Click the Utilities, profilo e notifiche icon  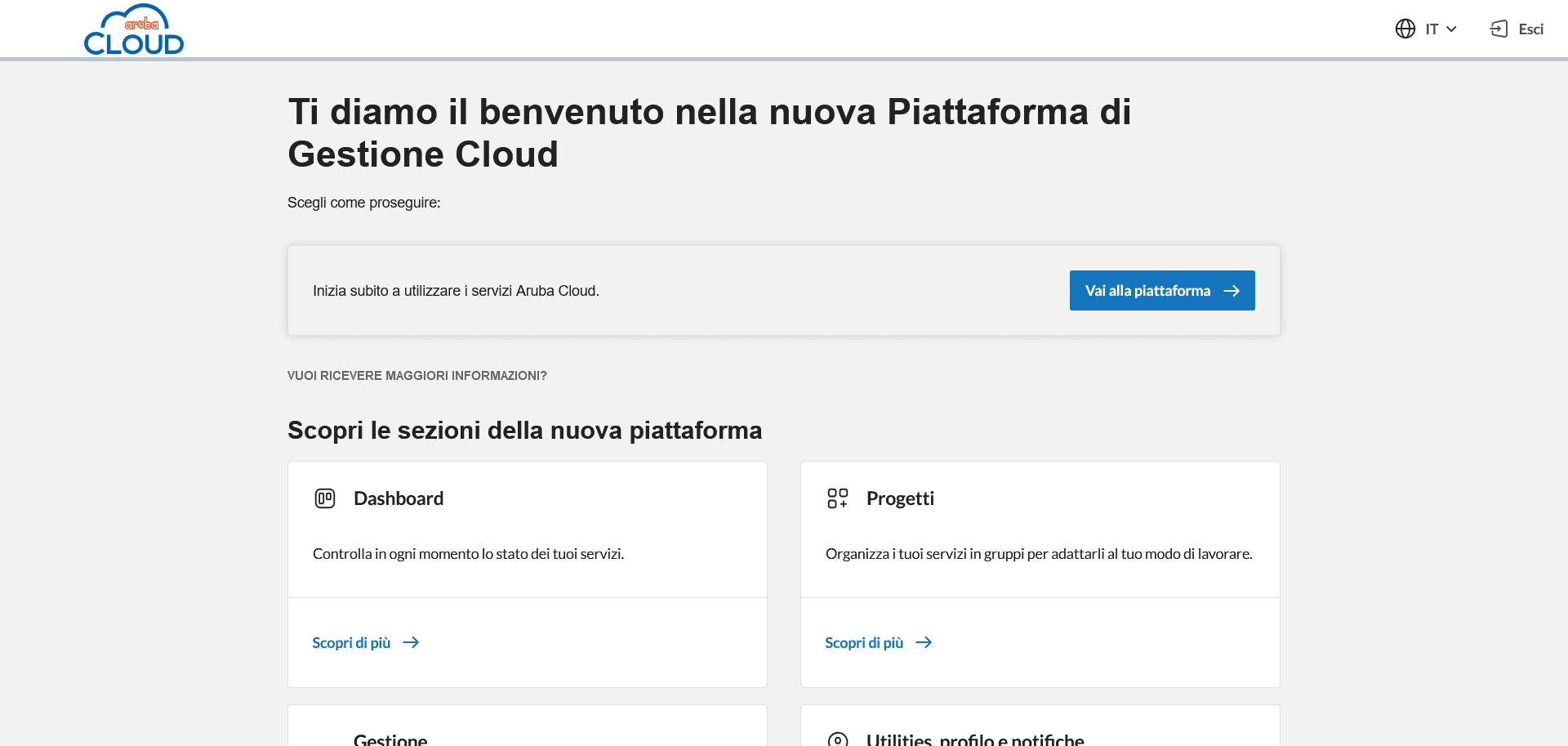pos(838,739)
